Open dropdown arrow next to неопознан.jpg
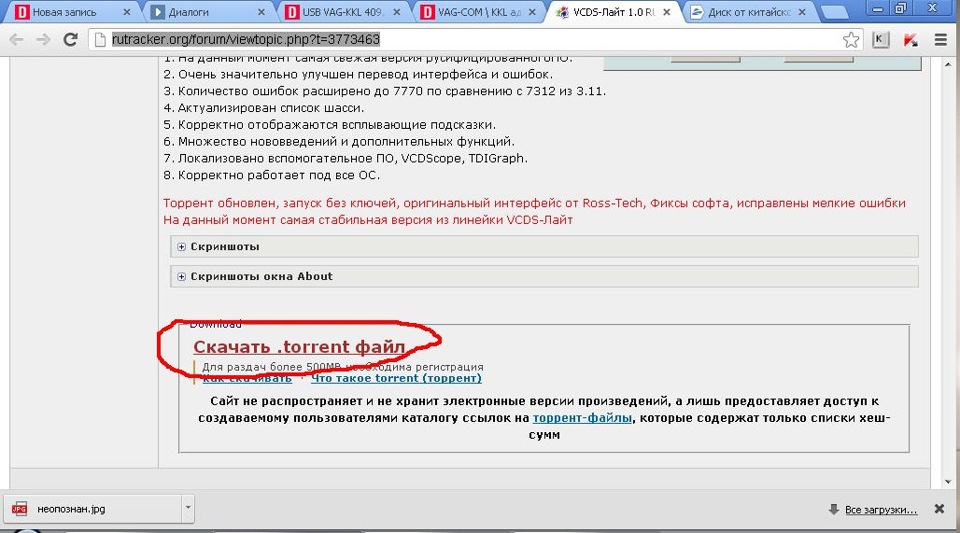Image resolution: width=960 pixels, height=533 pixels. (x=188, y=508)
